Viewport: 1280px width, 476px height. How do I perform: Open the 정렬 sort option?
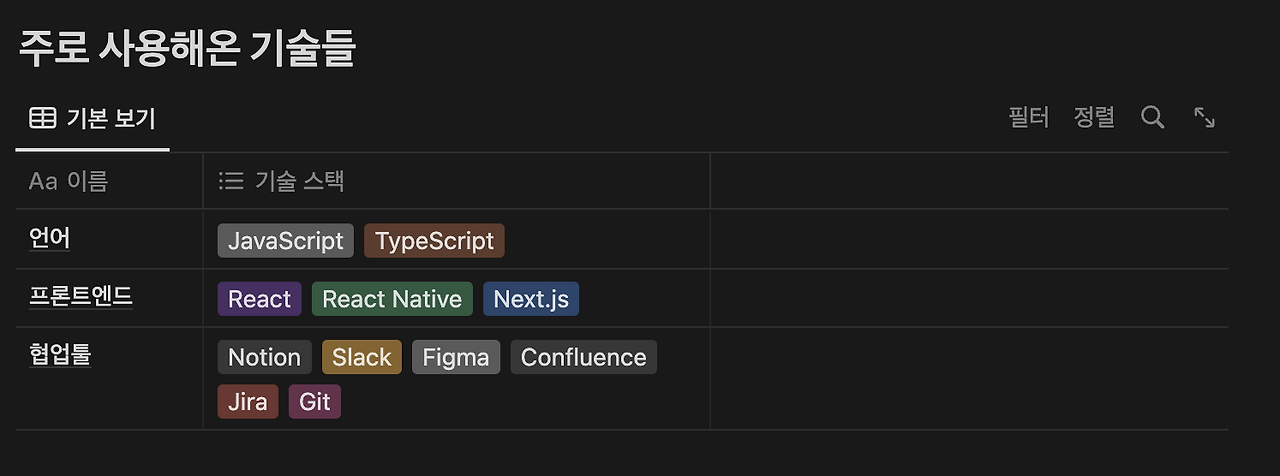click(1094, 118)
